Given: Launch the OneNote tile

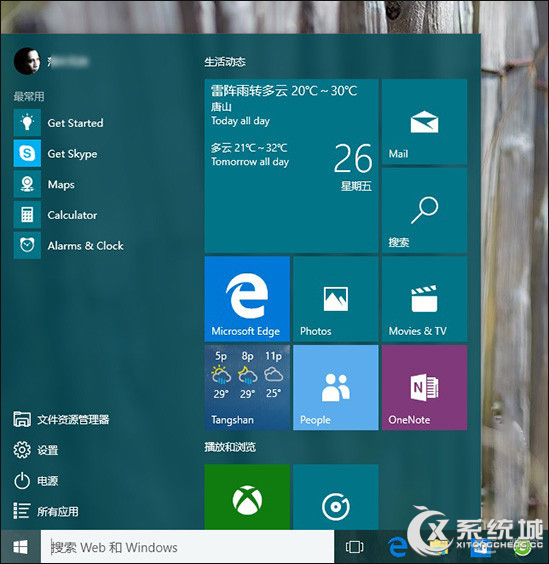Looking at the screenshot, I should tap(425, 387).
